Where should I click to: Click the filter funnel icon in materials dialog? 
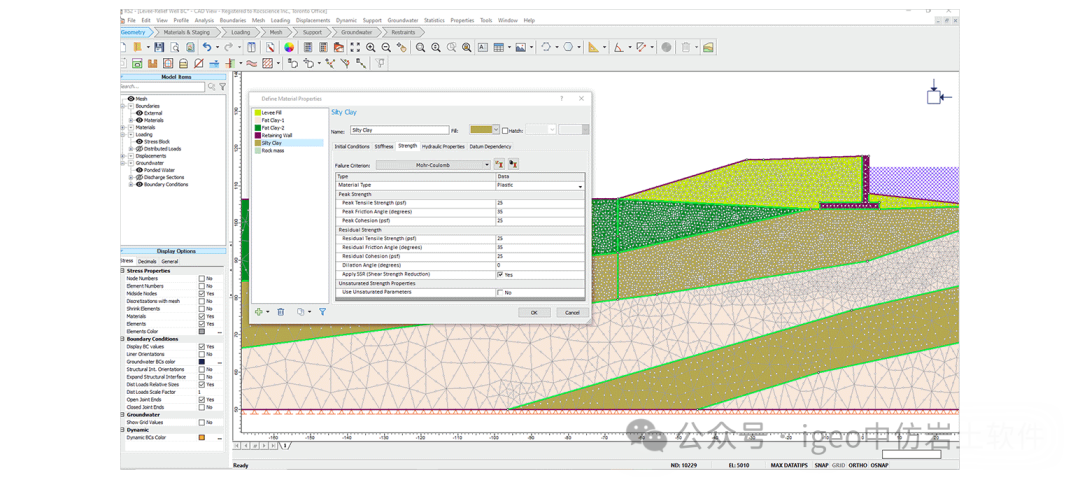pyautogui.click(x=323, y=312)
